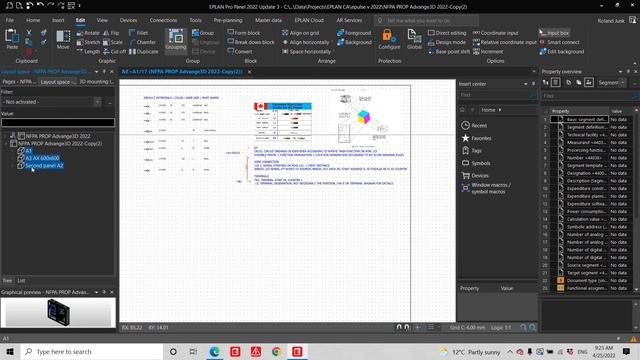Viewport: 640px width, 360px height.
Task: Switch to 3D mounting layout tab
Action: coord(96,82)
